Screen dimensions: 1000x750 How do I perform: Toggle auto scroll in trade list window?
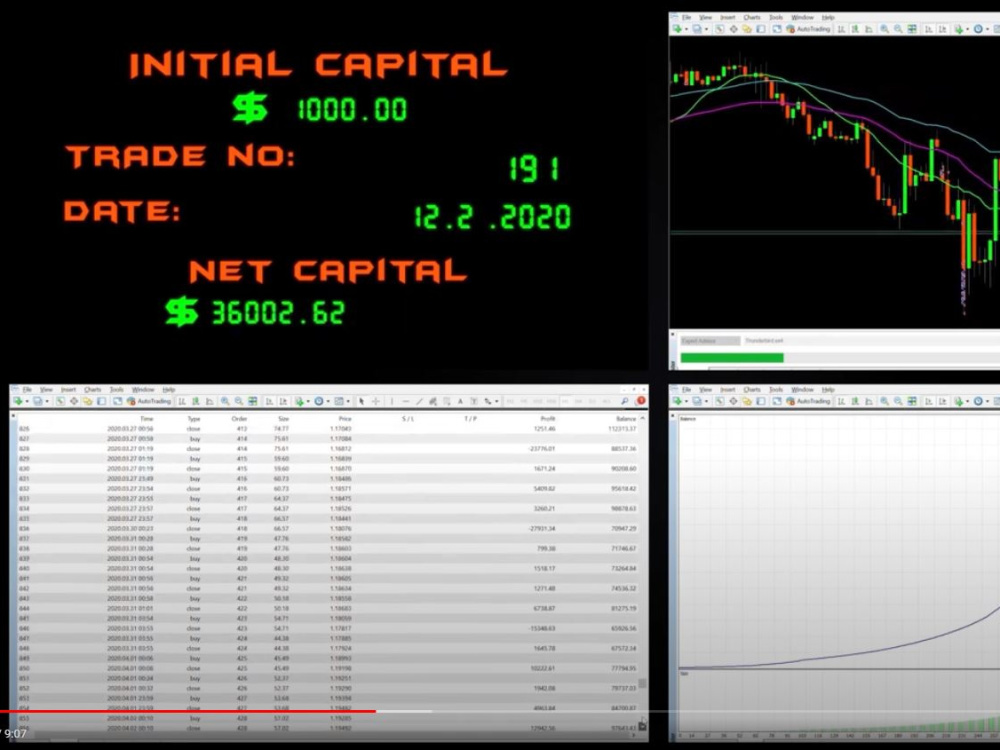click(x=270, y=401)
